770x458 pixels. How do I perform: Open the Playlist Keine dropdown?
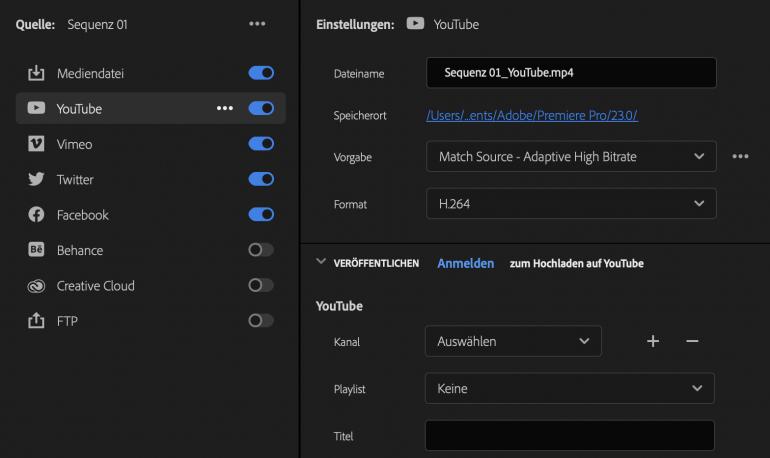[570, 388]
